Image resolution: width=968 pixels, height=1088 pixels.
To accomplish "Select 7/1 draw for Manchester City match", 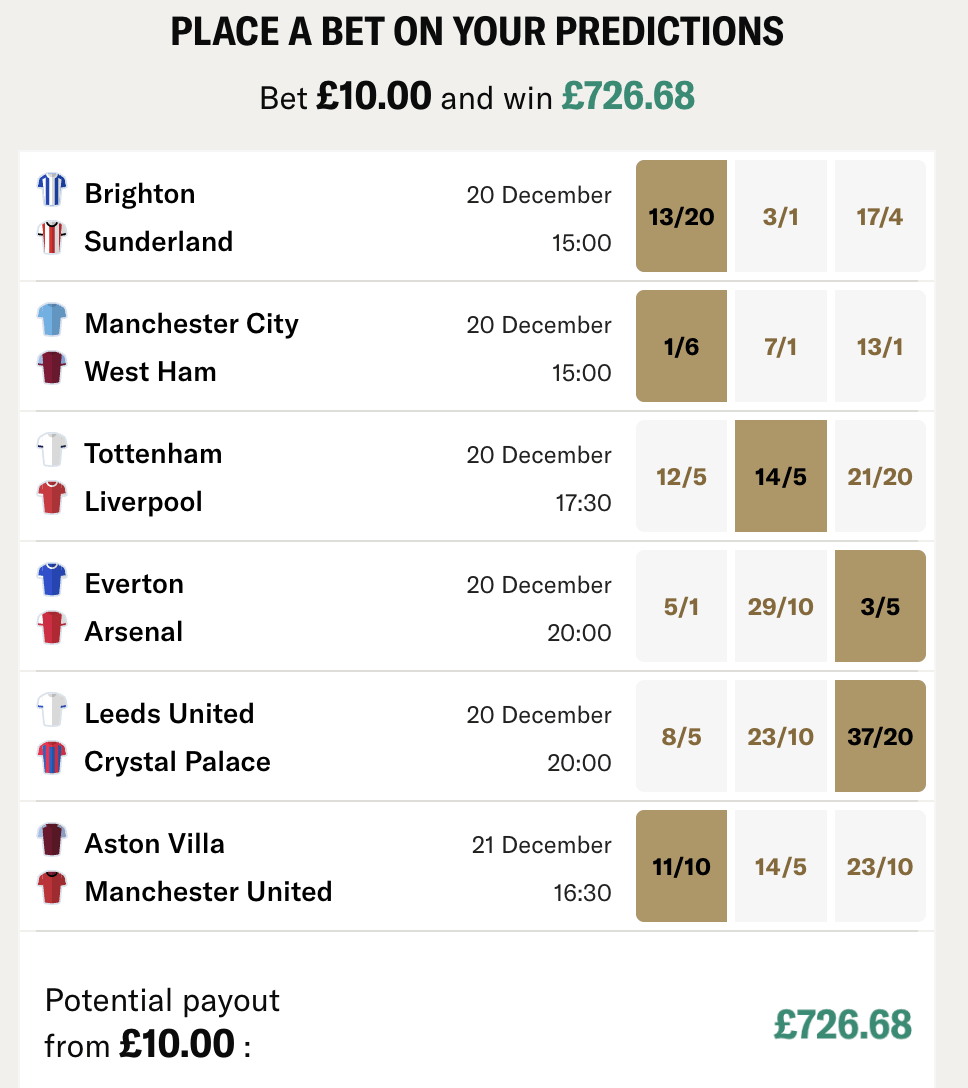I will coord(780,346).
